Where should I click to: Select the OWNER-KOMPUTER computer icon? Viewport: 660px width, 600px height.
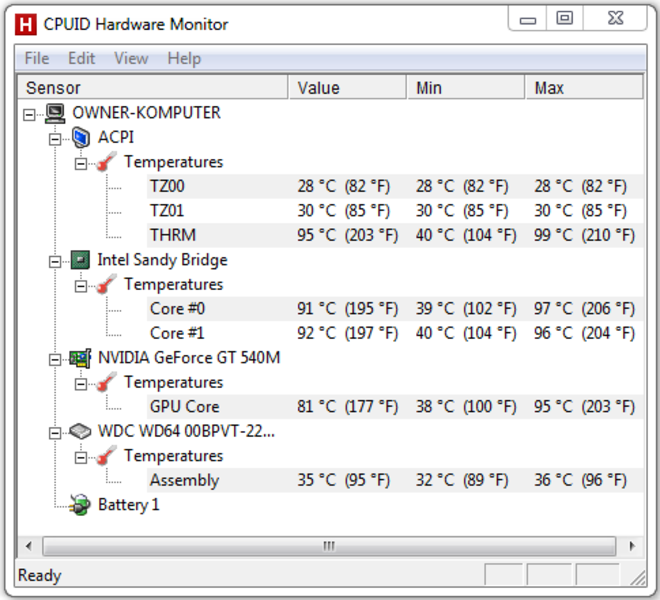(55, 113)
